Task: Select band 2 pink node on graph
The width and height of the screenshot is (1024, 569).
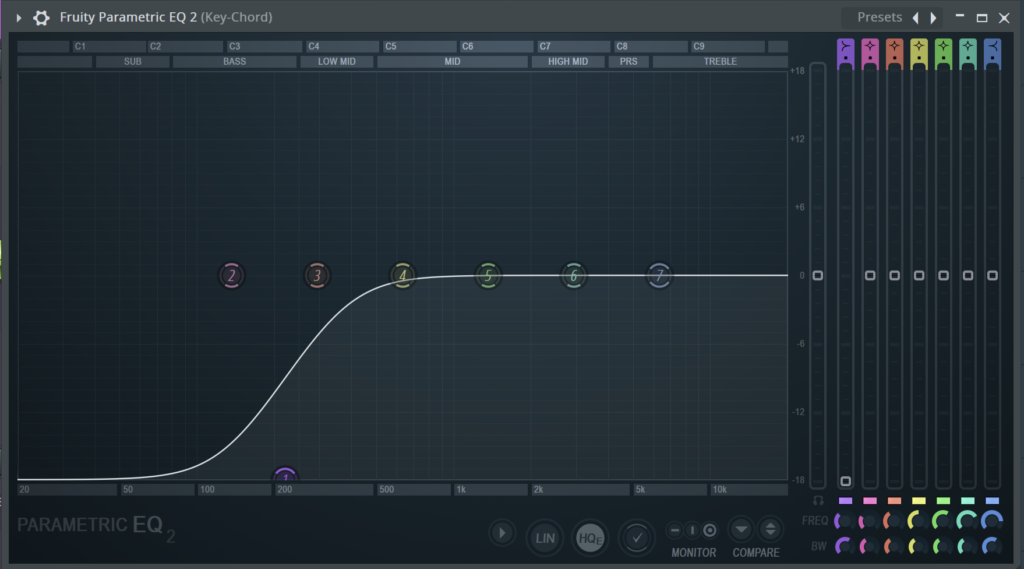Action: [231, 276]
